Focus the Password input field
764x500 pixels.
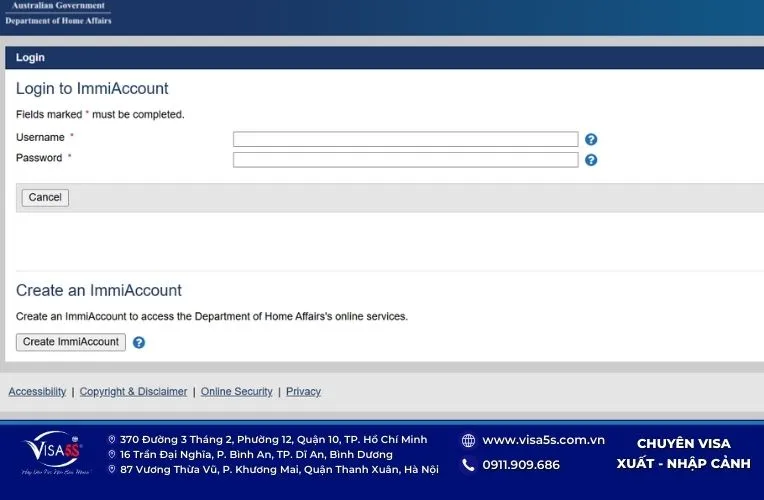(405, 159)
